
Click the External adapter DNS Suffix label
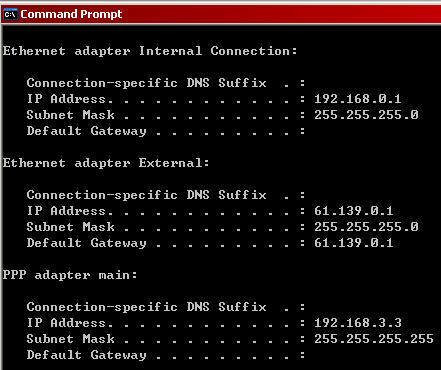[147, 195]
